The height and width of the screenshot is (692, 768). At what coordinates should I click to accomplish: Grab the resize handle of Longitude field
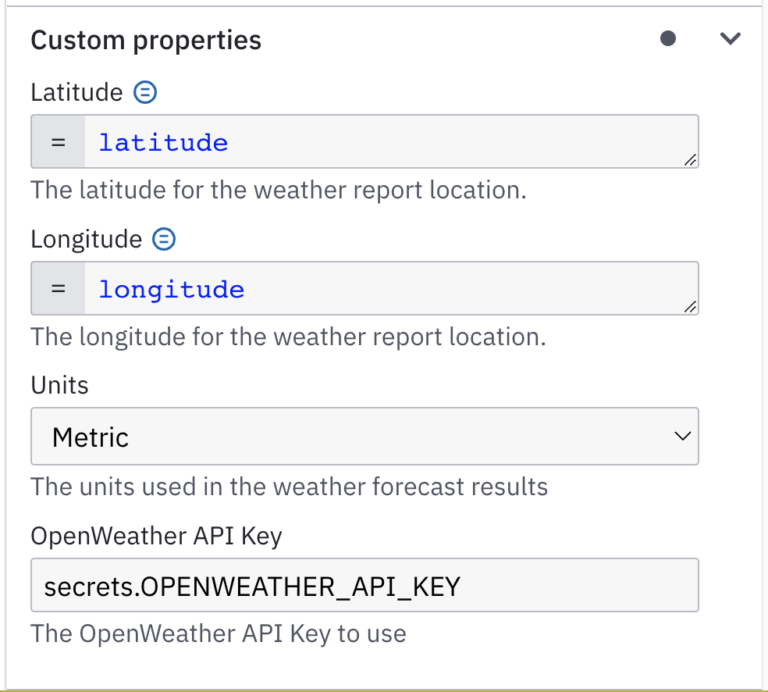coord(690,307)
